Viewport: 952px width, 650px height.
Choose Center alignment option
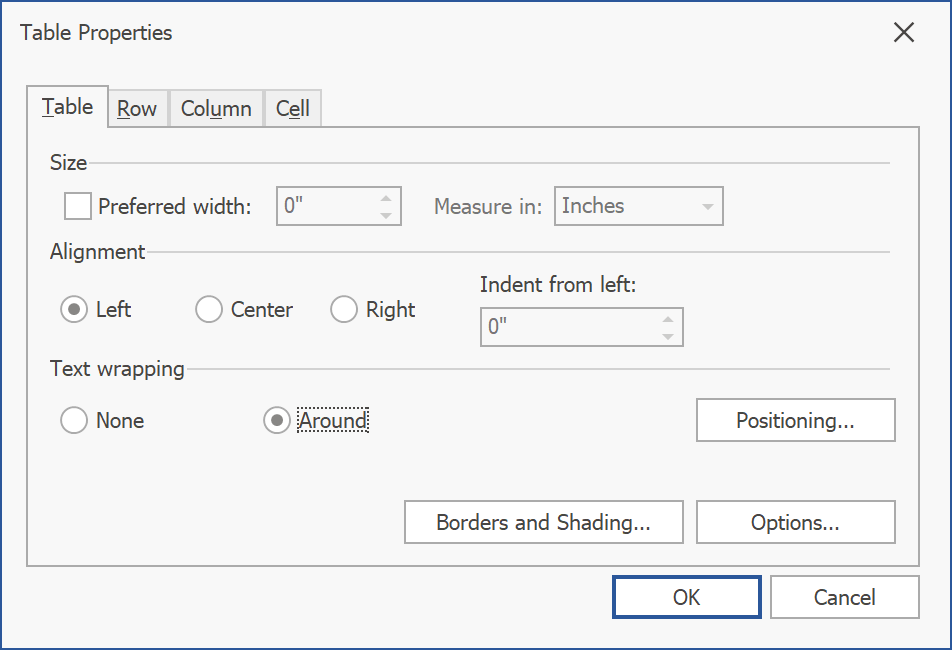(209, 310)
